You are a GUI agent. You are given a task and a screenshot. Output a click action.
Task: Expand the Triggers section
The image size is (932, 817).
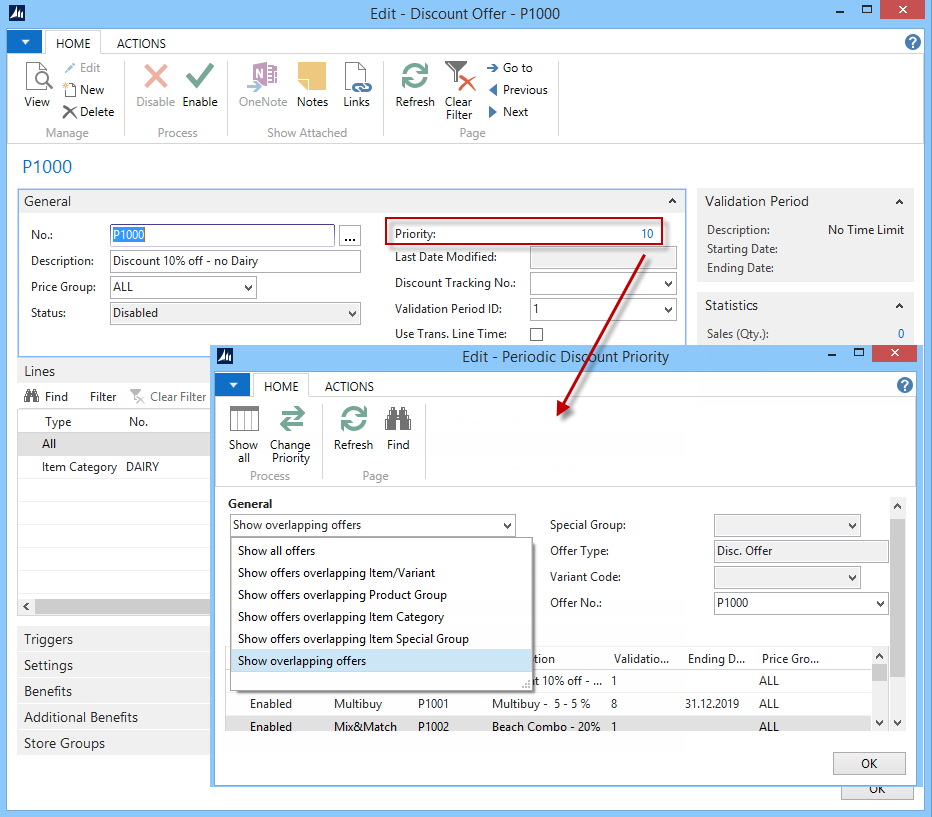click(48, 639)
